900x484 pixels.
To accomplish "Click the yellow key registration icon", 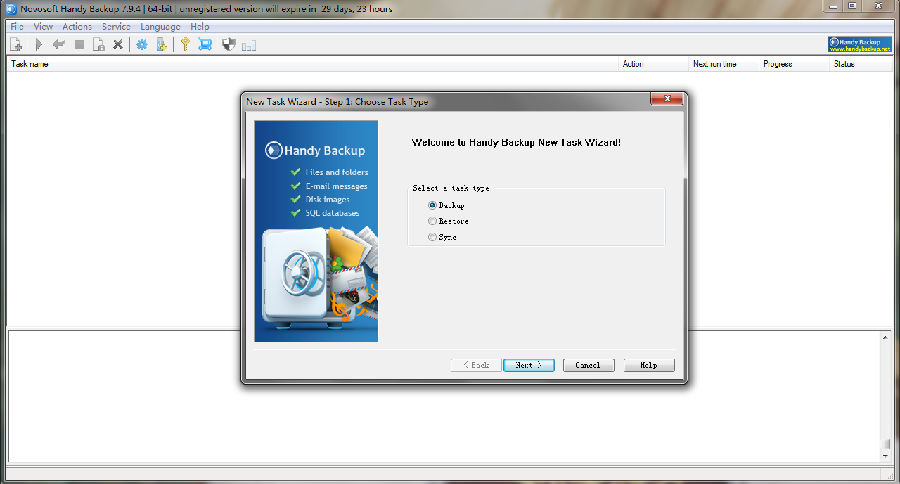I will pos(185,45).
